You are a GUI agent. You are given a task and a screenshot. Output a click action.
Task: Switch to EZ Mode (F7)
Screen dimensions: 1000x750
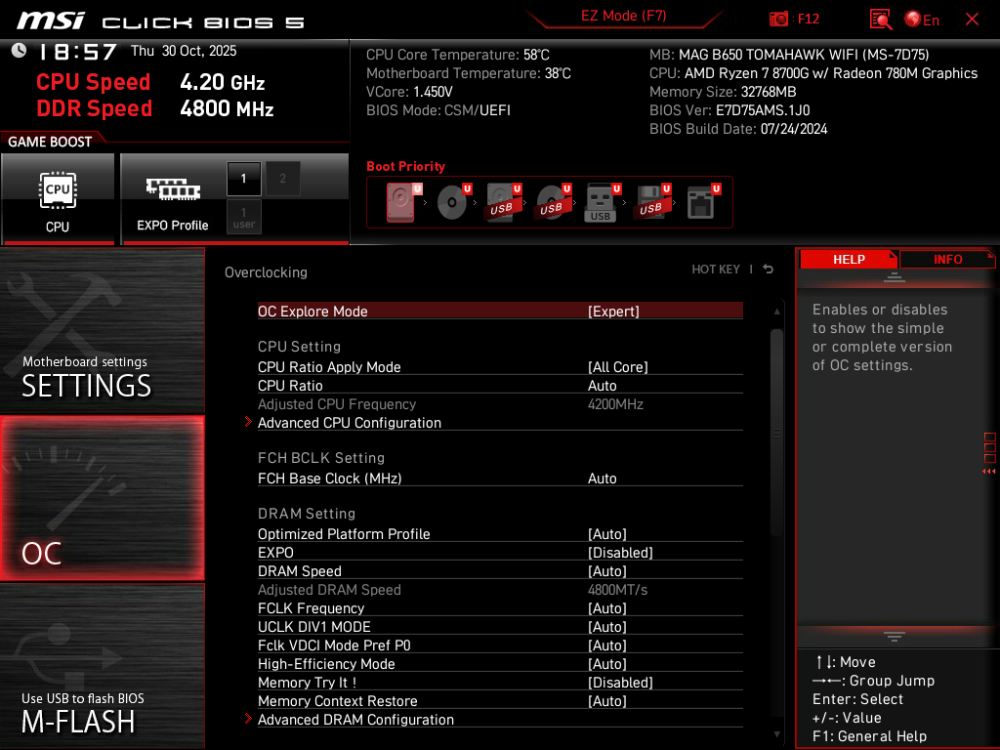click(x=624, y=16)
